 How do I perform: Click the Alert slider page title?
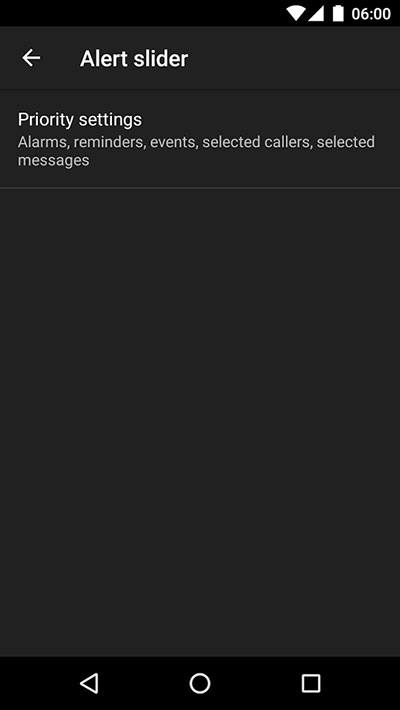[134, 59]
